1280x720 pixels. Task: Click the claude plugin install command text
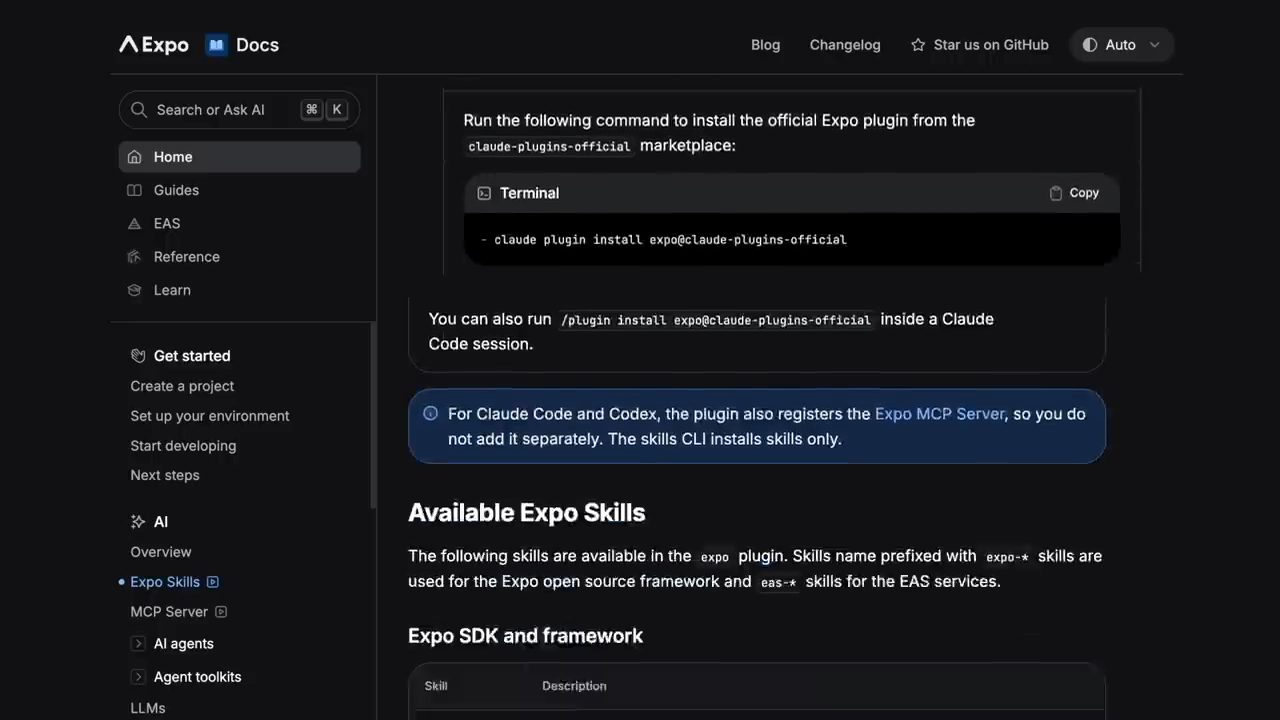click(x=670, y=240)
